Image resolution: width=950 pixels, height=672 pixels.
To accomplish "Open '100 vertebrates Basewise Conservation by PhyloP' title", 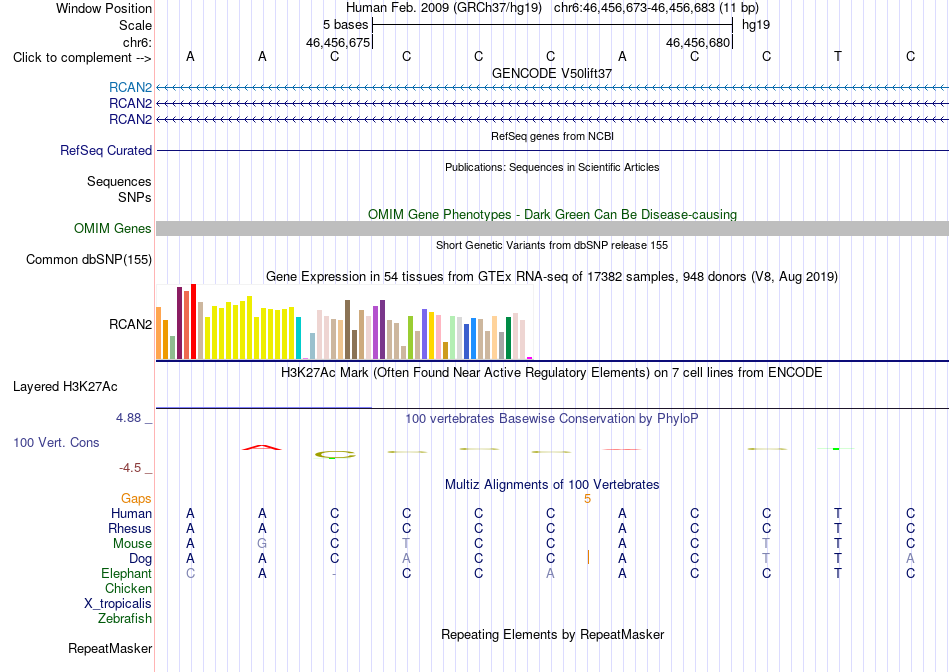I will [x=552, y=419].
